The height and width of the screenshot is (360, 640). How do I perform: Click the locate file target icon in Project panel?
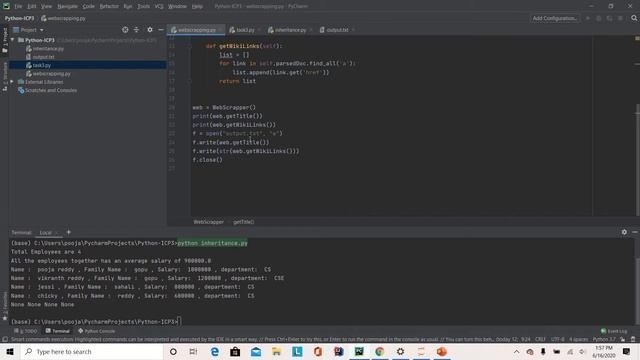coord(125,30)
